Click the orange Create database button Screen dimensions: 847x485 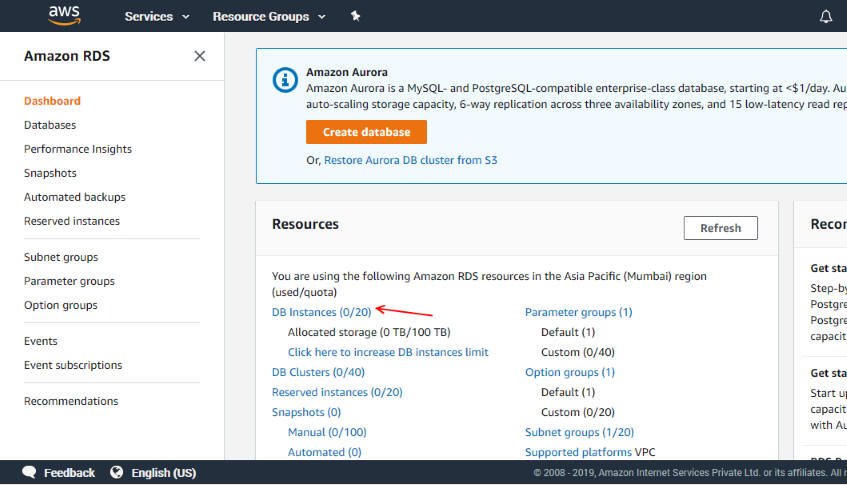tap(366, 132)
